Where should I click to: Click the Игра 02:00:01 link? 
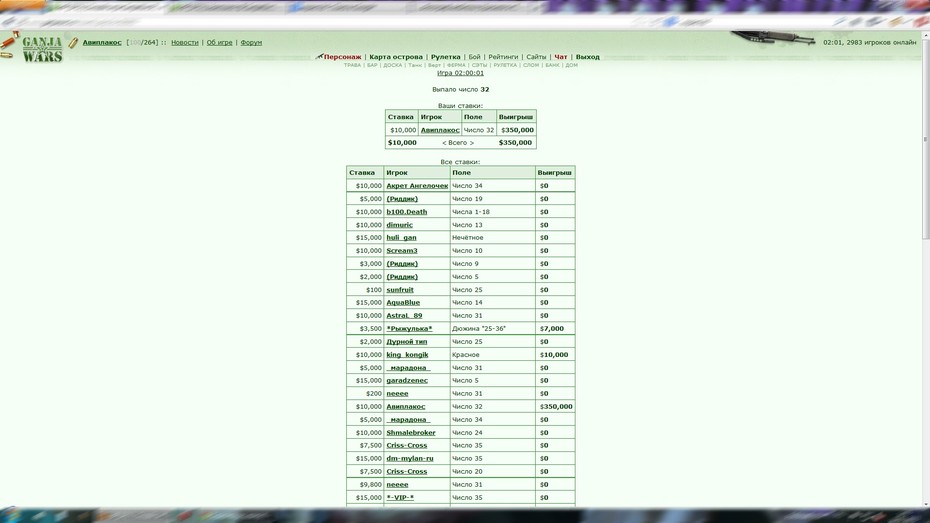click(x=460, y=73)
